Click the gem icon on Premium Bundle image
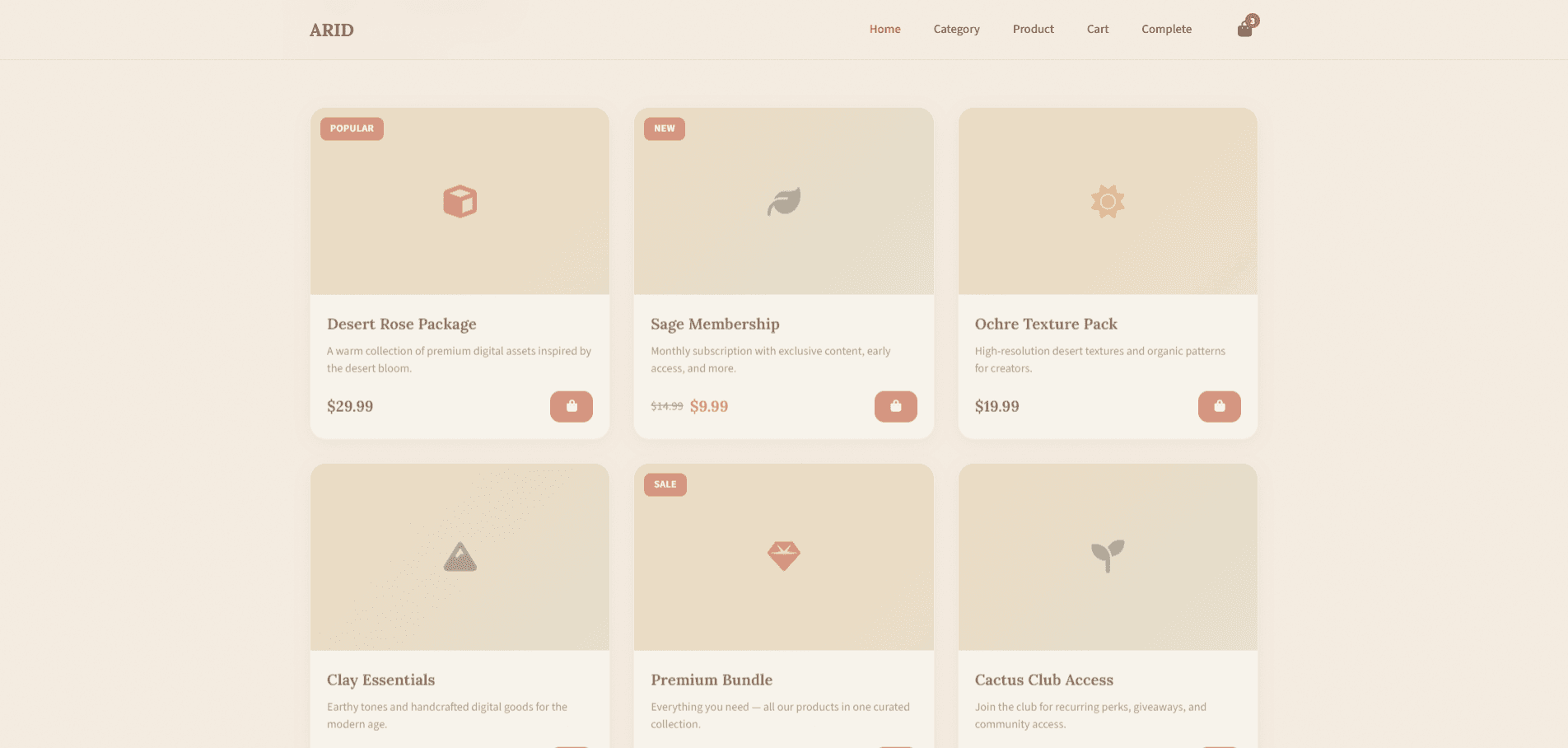The width and height of the screenshot is (1568, 748). 784,556
